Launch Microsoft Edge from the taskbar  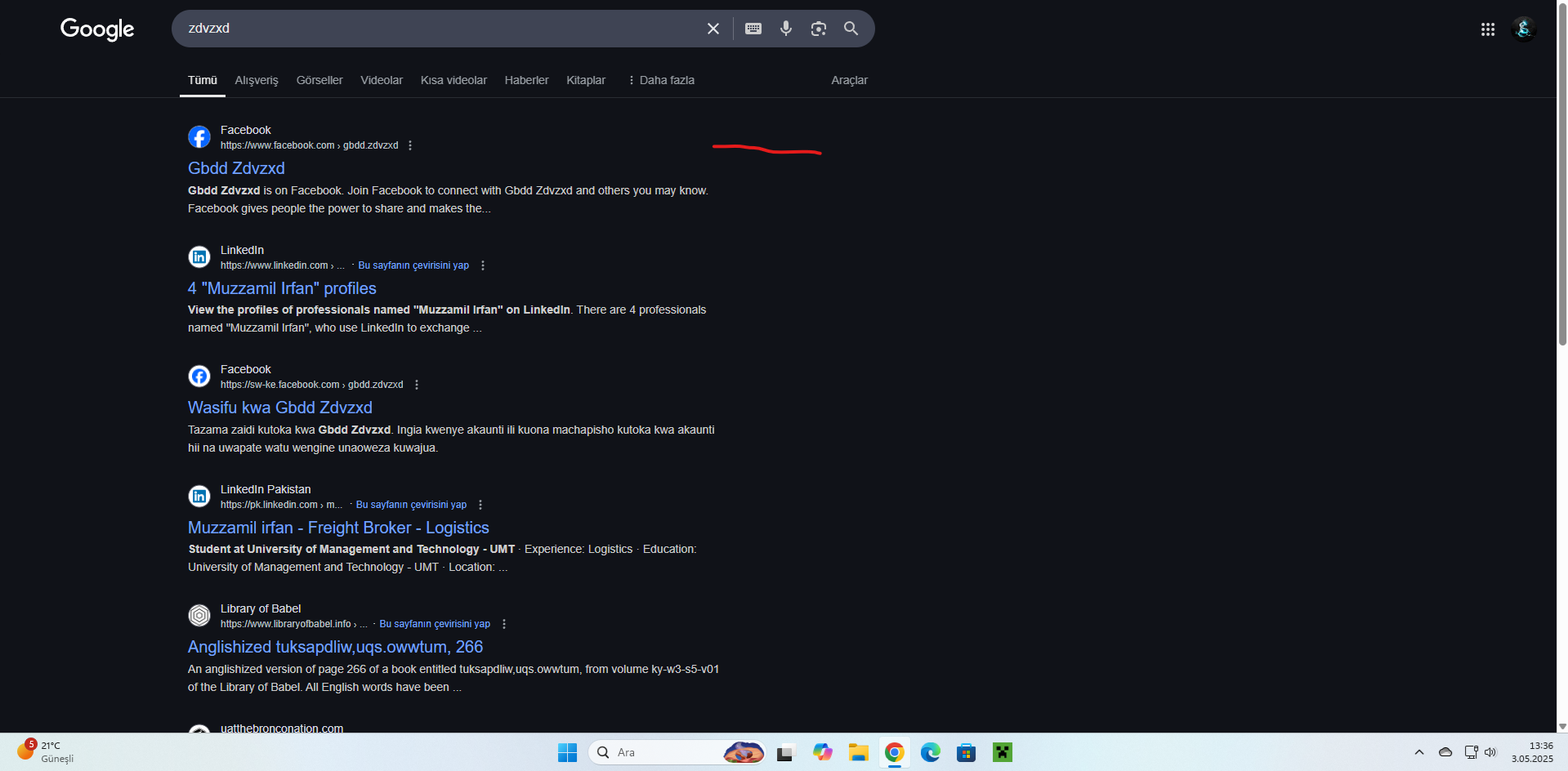click(x=931, y=752)
